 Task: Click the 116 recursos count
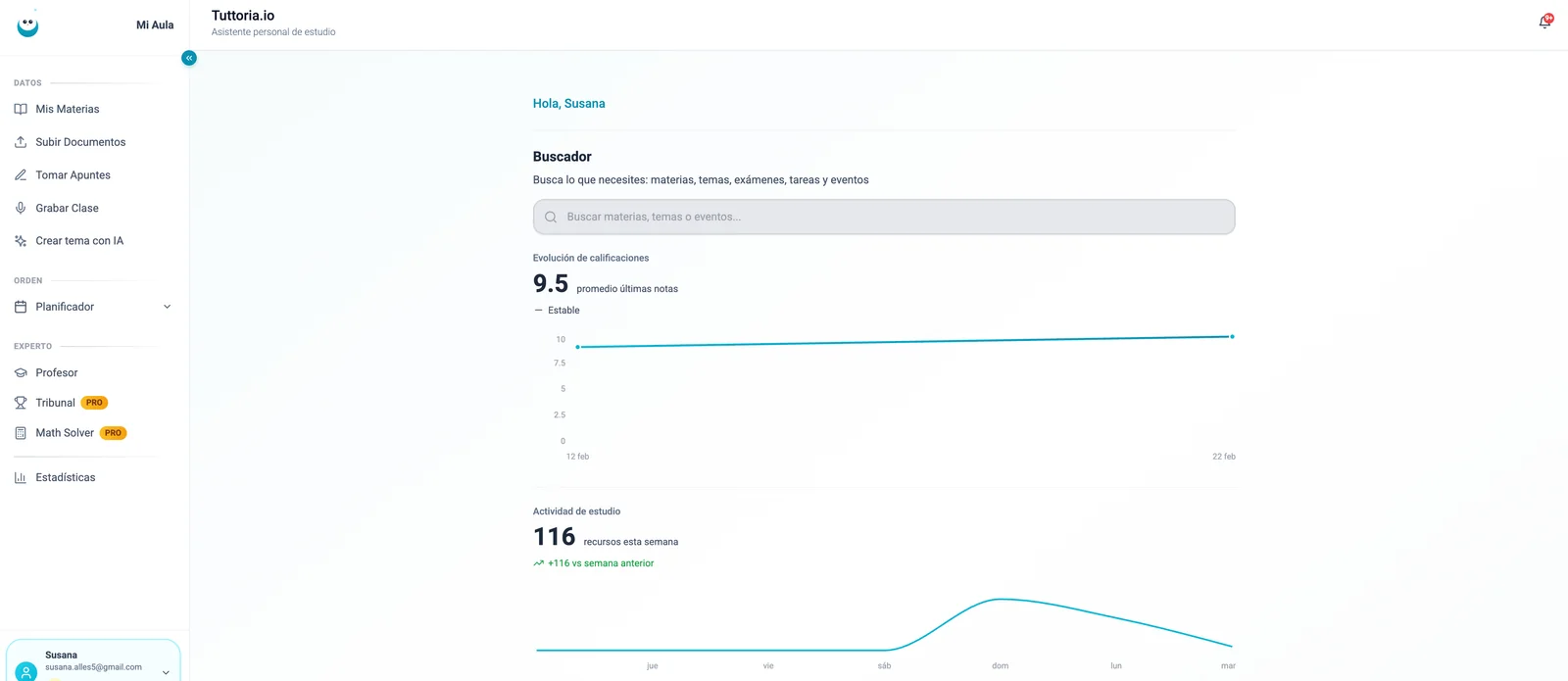554,537
